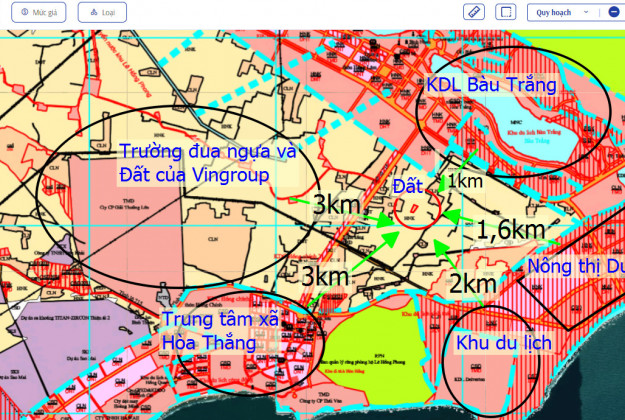
Task: Click the 1km distance label
Action: pos(466,181)
